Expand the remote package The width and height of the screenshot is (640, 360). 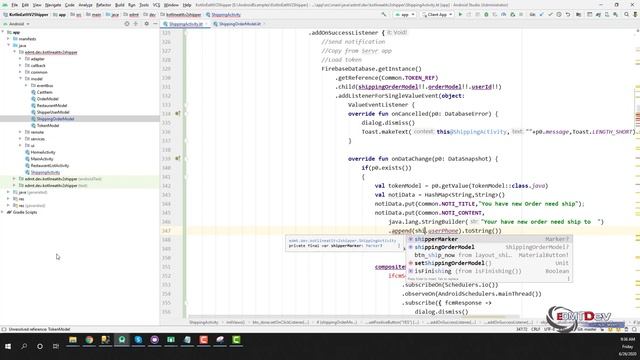pyautogui.click(x=20, y=132)
